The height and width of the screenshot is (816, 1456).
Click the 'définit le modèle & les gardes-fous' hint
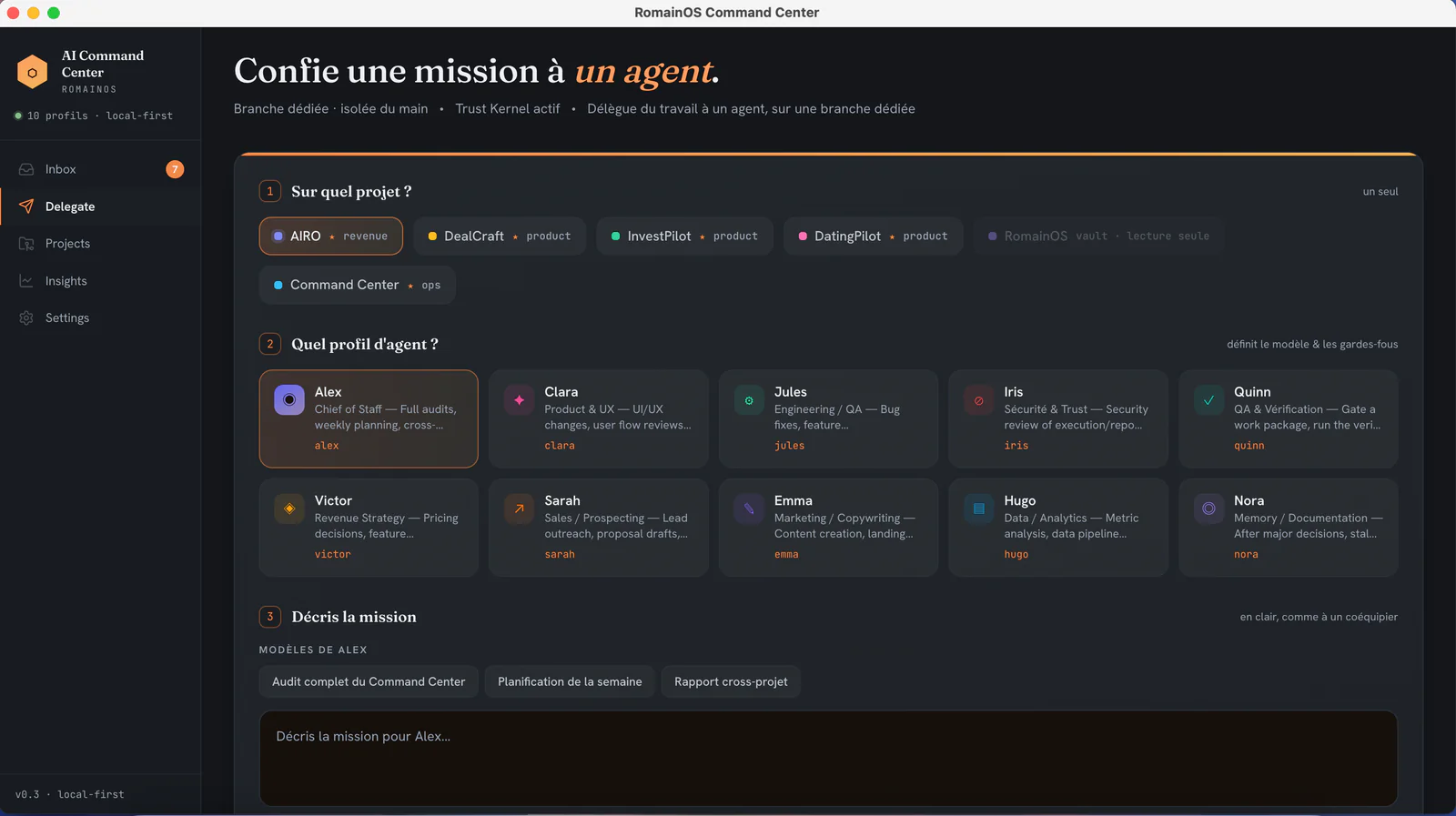point(1312,344)
